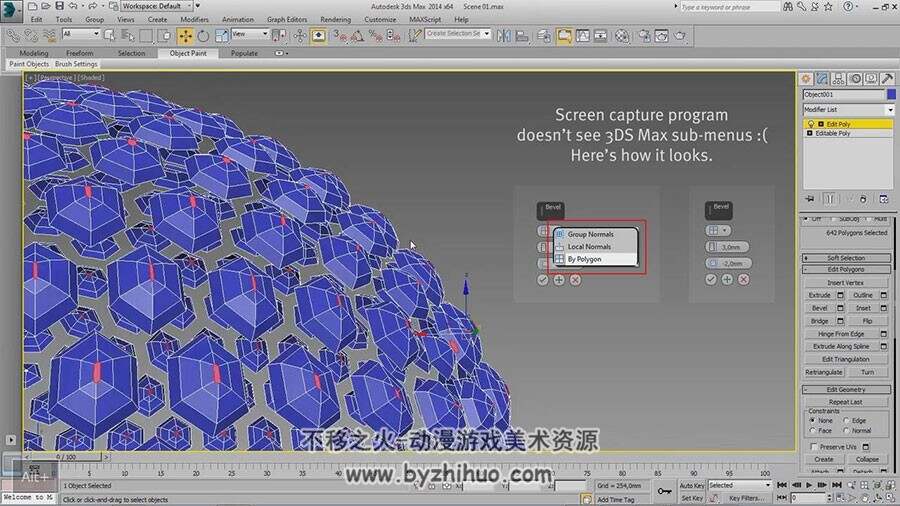Select the None constraint radio button
The height and width of the screenshot is (506, 900).
coord(812,421)
